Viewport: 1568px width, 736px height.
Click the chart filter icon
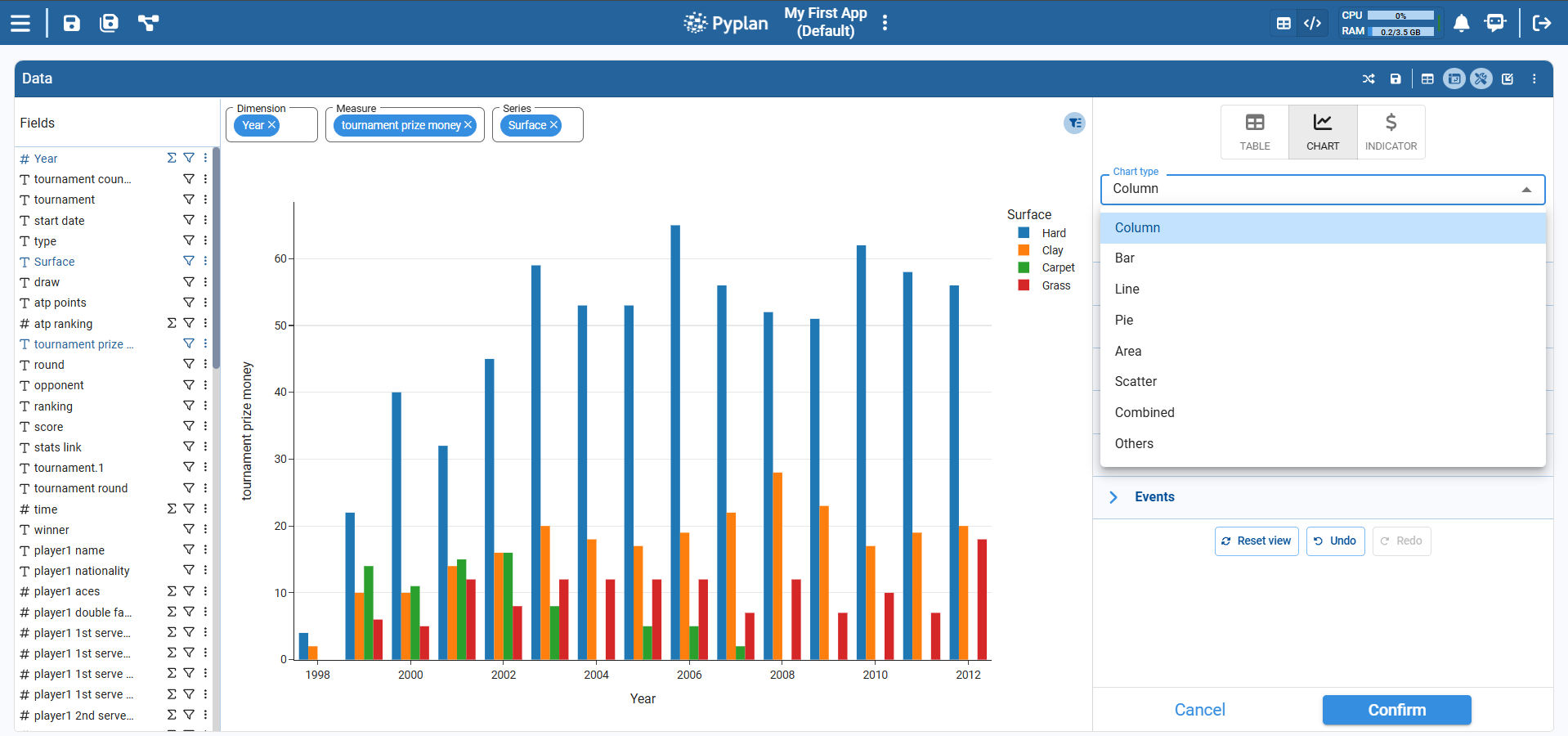1074,123
